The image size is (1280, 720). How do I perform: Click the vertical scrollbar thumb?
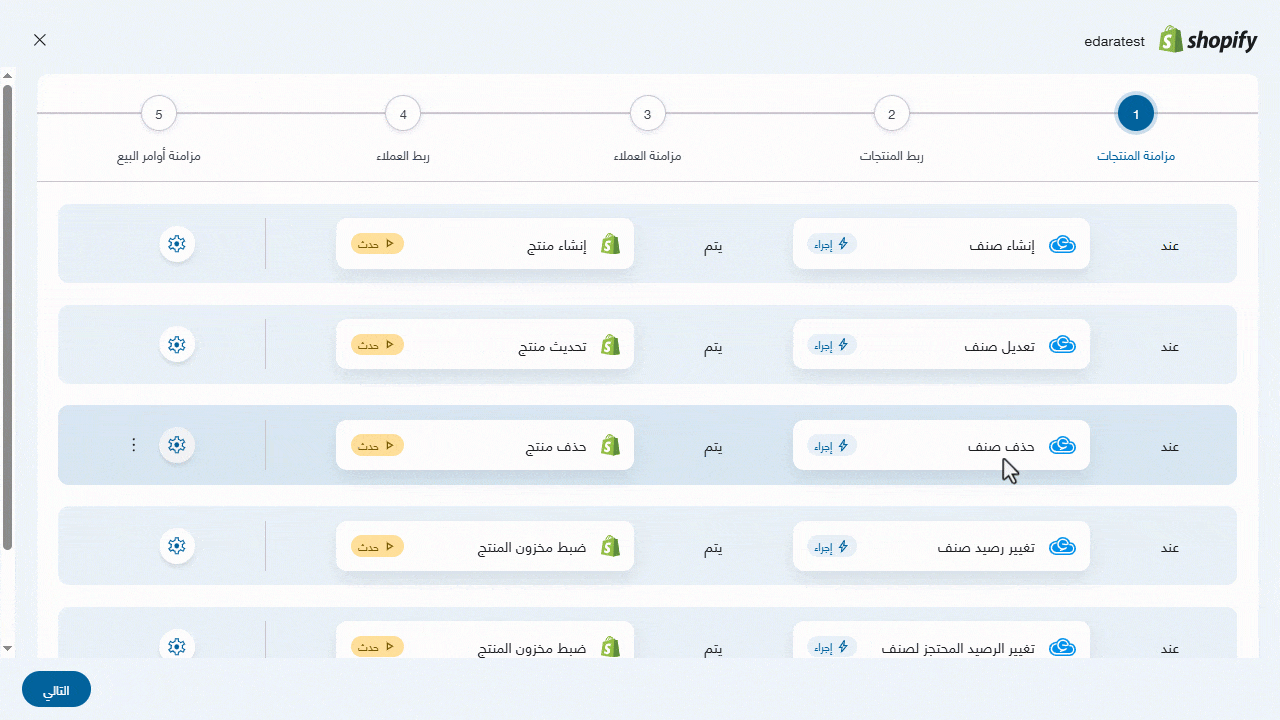tap(7, 317)
